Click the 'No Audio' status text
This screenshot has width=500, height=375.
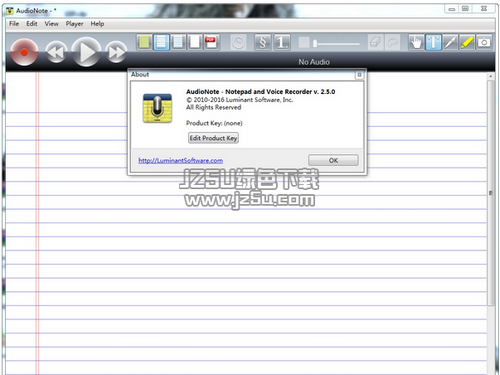tap(314, 62)
